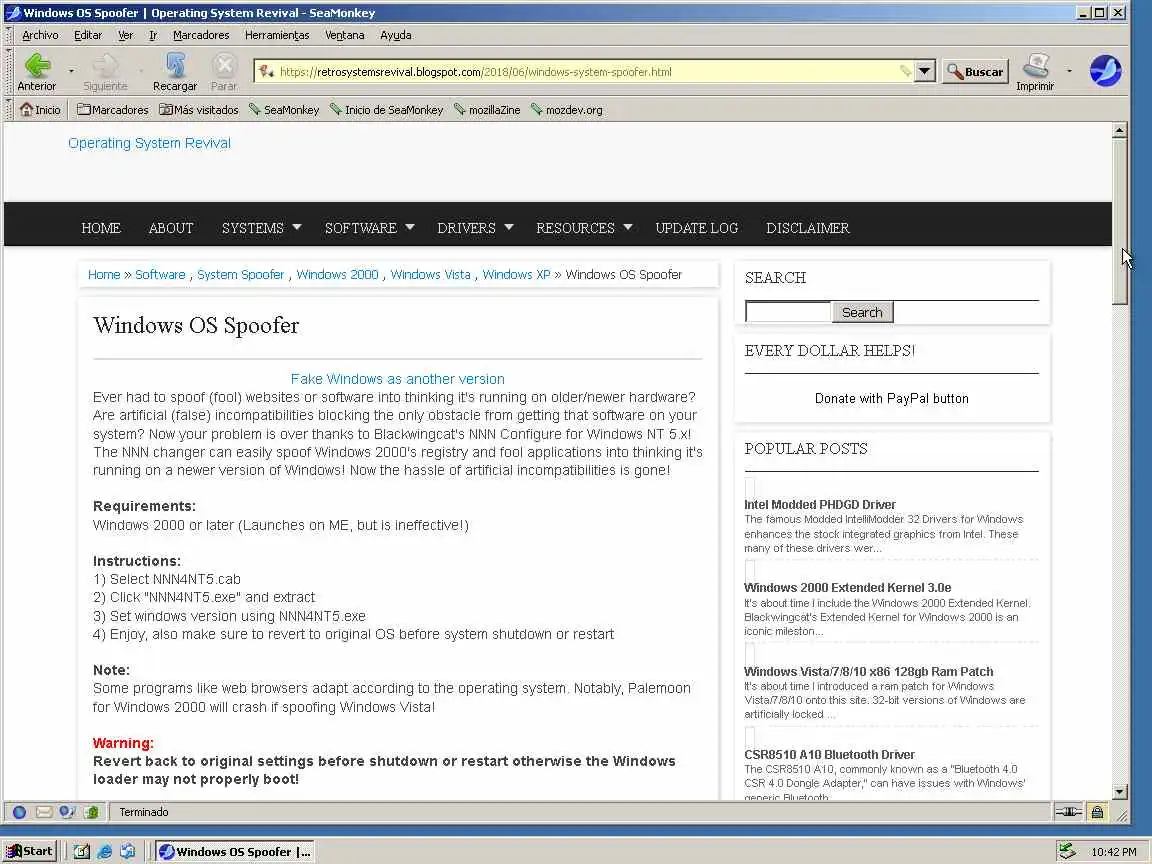Open the Archivo menu
Image resolution: width=1152 pixels, height=864 pixels.
point(40,35)
